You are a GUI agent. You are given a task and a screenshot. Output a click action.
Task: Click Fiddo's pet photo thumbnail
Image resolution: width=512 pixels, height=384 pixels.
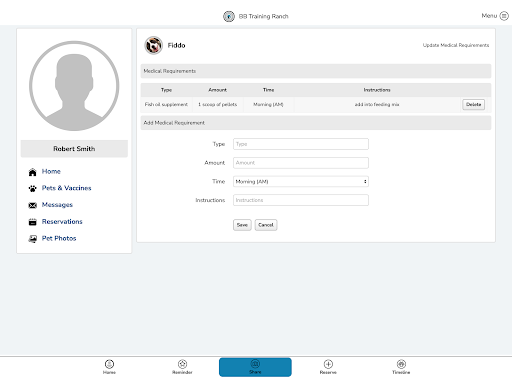pyautogui.click(x=153, y=45)
